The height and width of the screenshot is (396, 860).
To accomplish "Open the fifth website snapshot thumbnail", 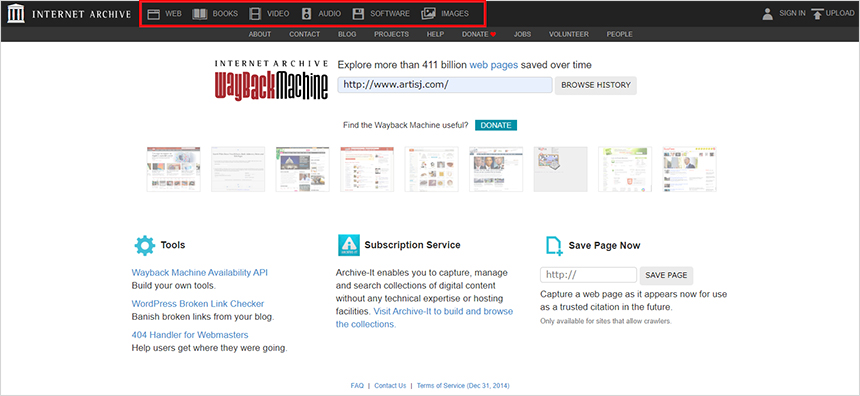I will pyautogui.click(x=432, y=169).
